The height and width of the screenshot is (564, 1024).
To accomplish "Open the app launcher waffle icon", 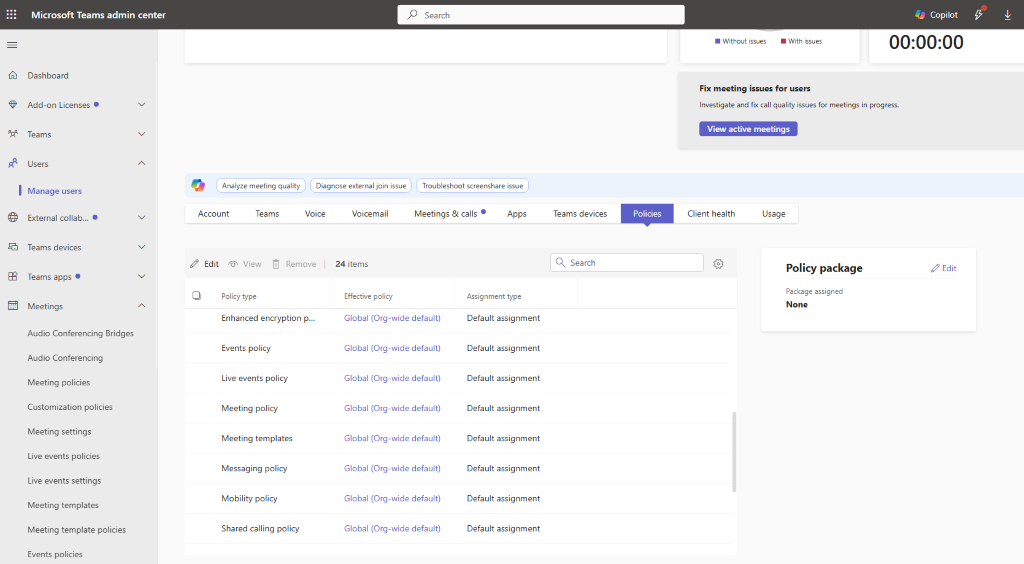I will 11,14.
